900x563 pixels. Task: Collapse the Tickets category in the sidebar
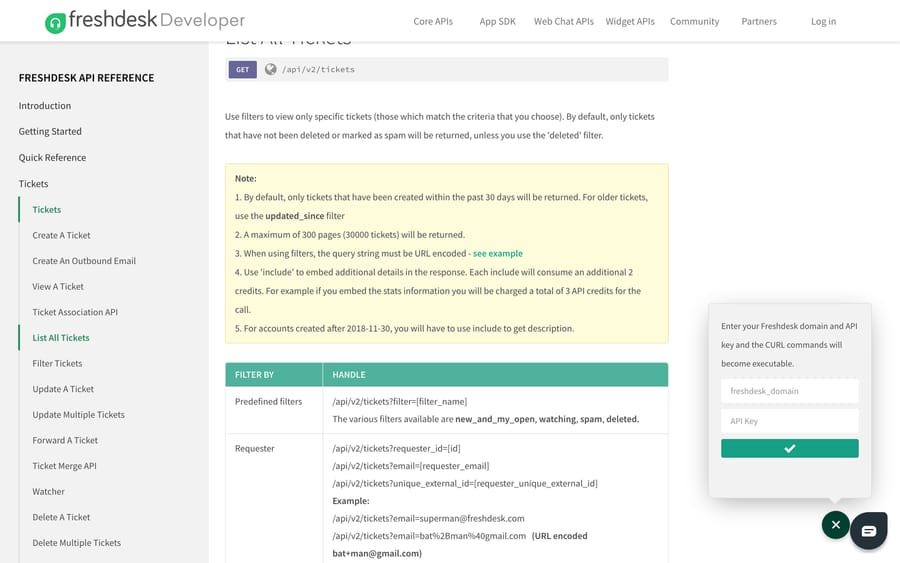(x=33, y=184)
